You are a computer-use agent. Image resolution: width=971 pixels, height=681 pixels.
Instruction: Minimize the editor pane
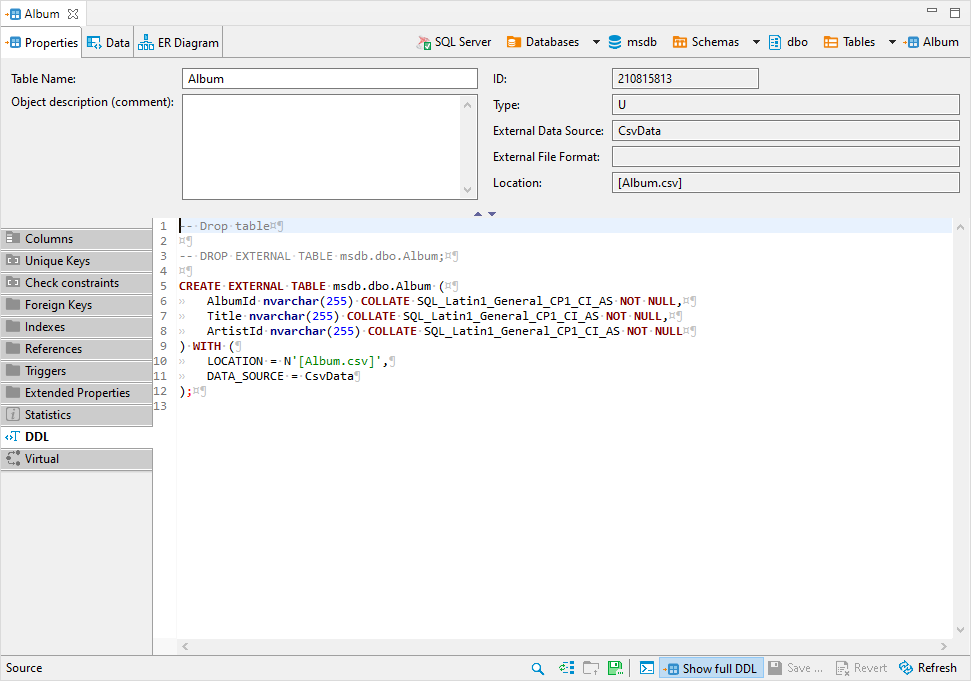click(932, 11)
